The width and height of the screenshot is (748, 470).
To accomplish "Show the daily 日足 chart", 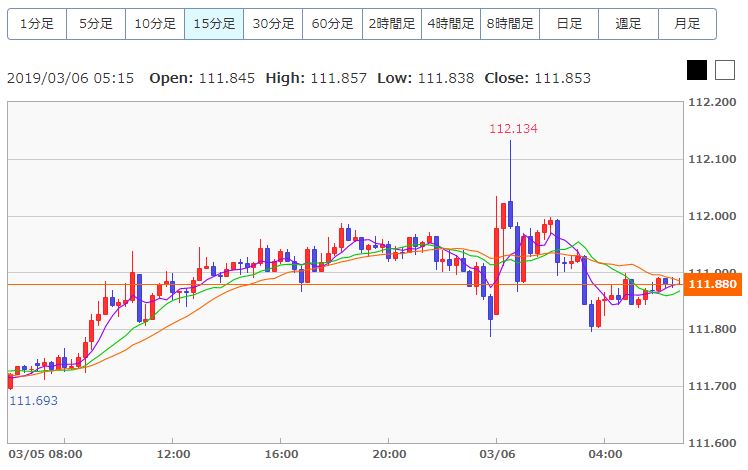I will point(568,23).
